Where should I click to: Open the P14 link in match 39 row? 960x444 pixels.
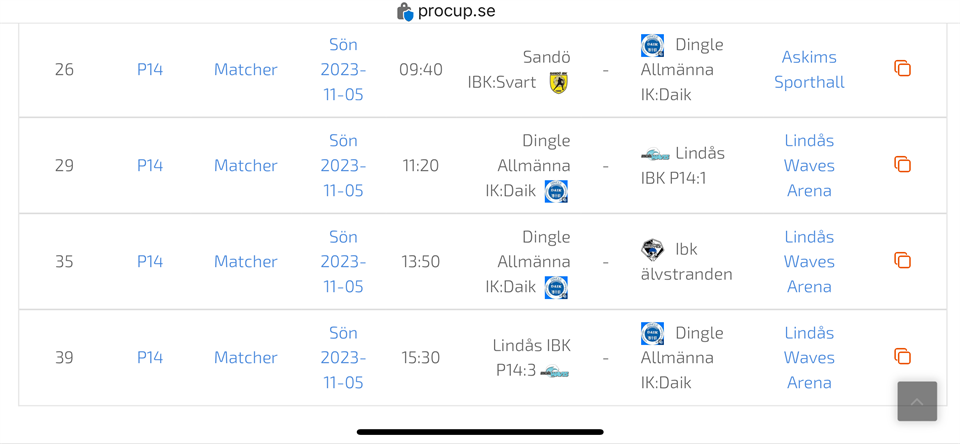[150, 357]
